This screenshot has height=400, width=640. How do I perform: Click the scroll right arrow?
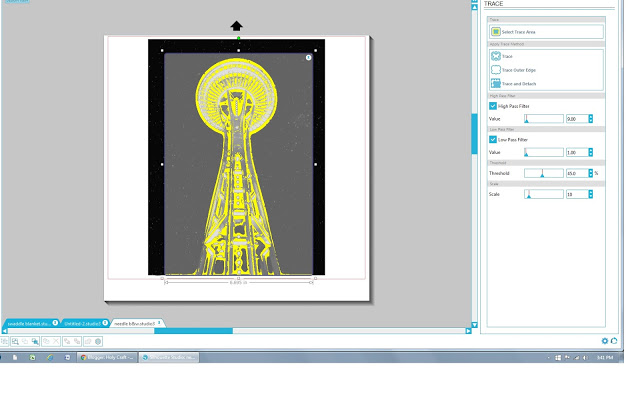click(x=468, y=331)
